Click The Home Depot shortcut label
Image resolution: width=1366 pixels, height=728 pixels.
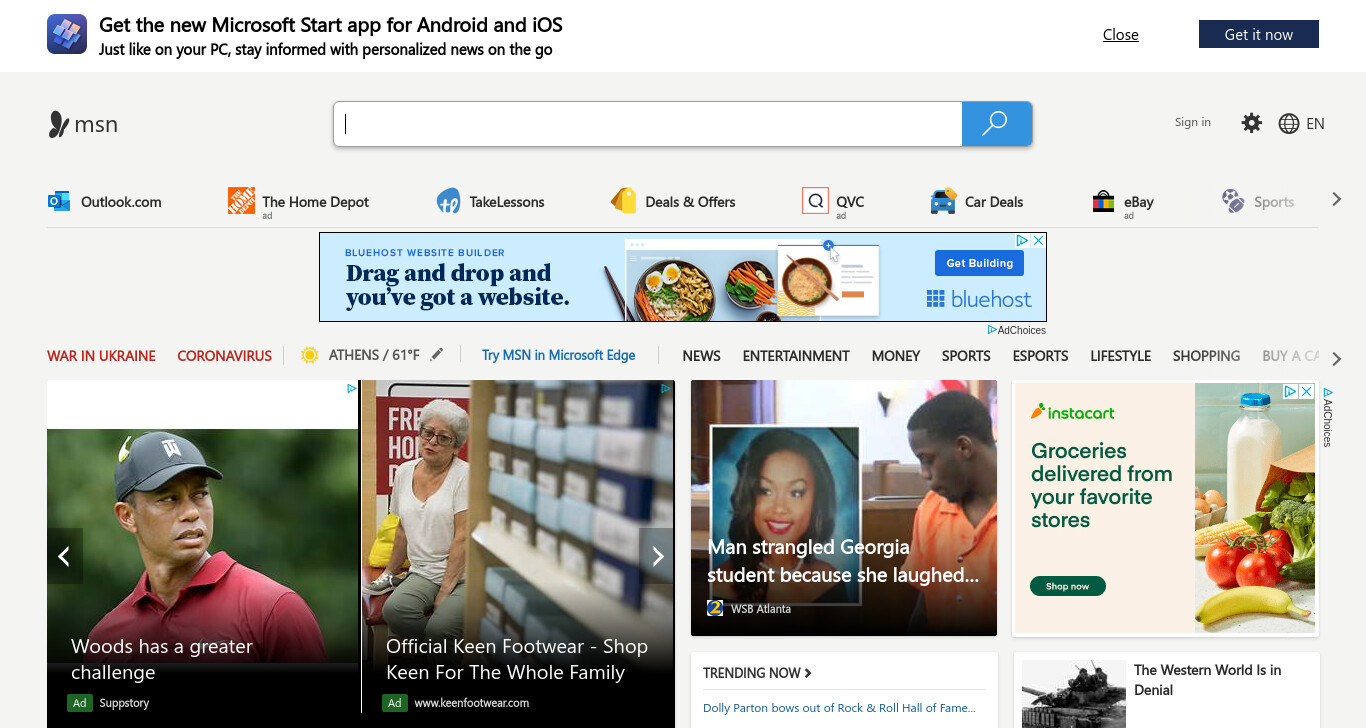click(x=315, y=202)
